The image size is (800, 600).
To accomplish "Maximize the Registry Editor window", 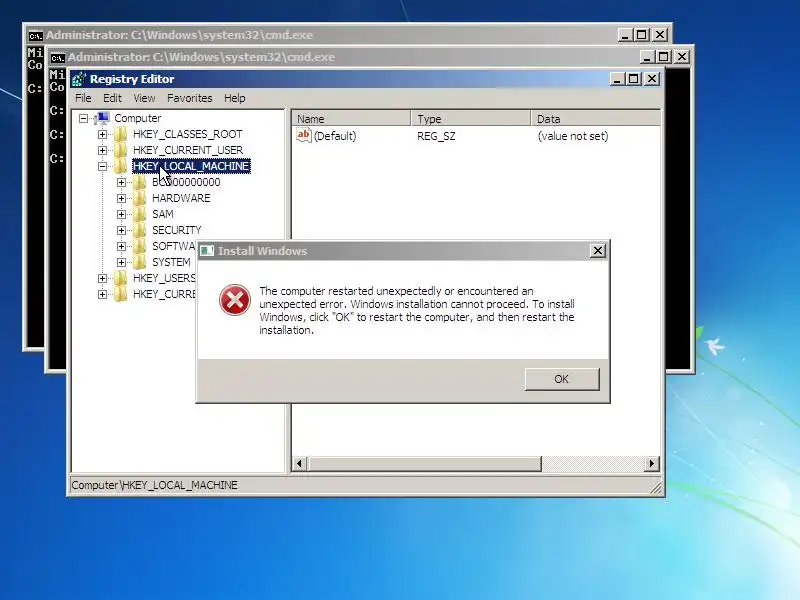I will [634, 79].
